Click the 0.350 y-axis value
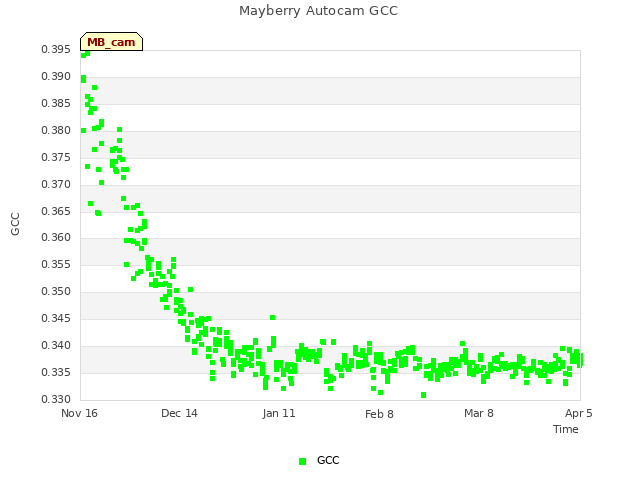The image size is (640, 480). [x=56, y=291]
